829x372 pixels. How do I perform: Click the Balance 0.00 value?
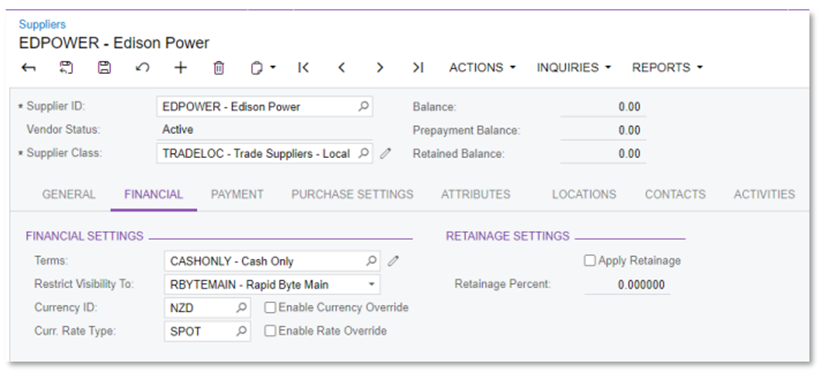[x=629, y=107]
